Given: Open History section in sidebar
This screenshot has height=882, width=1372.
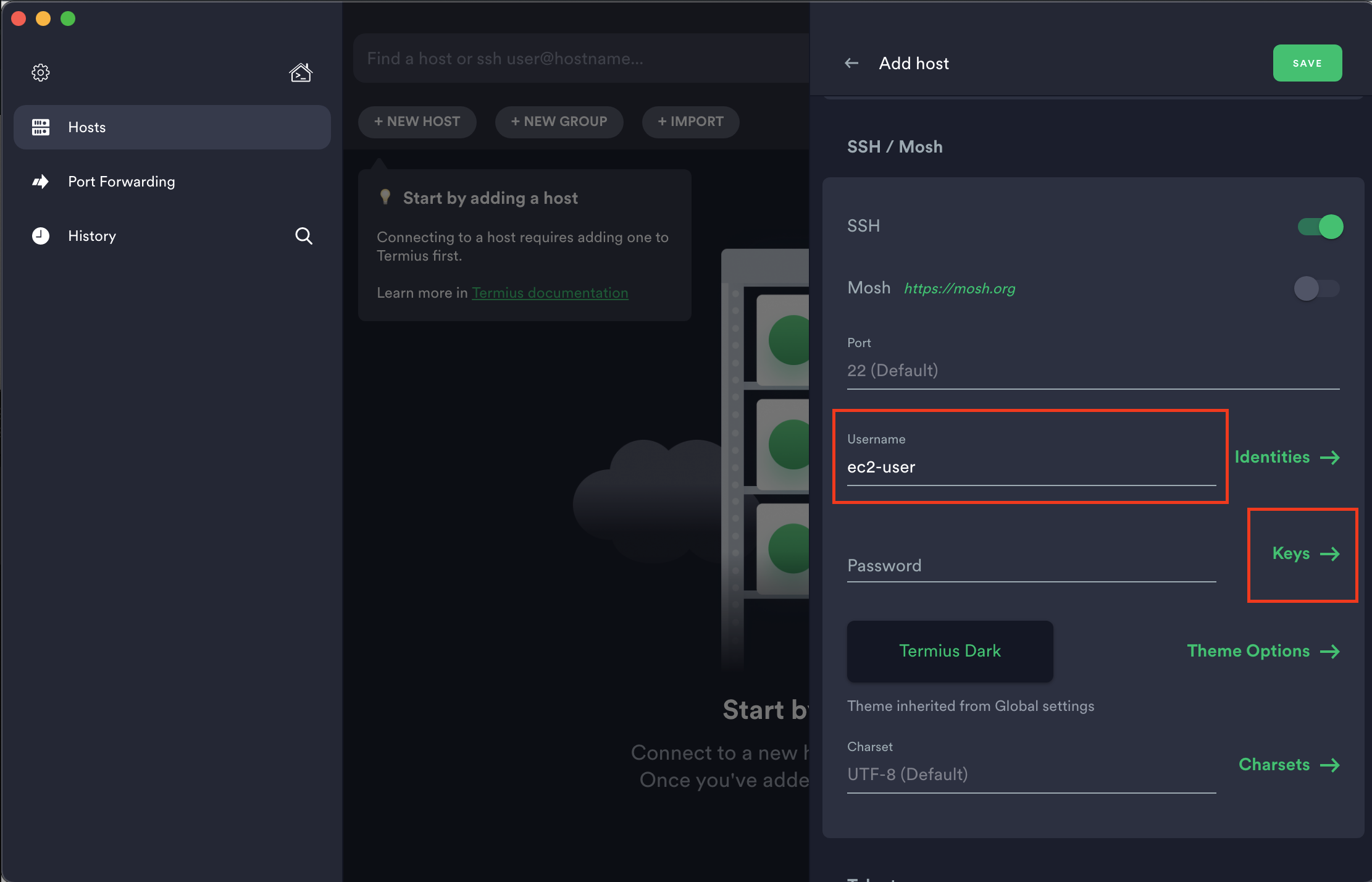Looking at the screenshot, I should coord(92,236).
